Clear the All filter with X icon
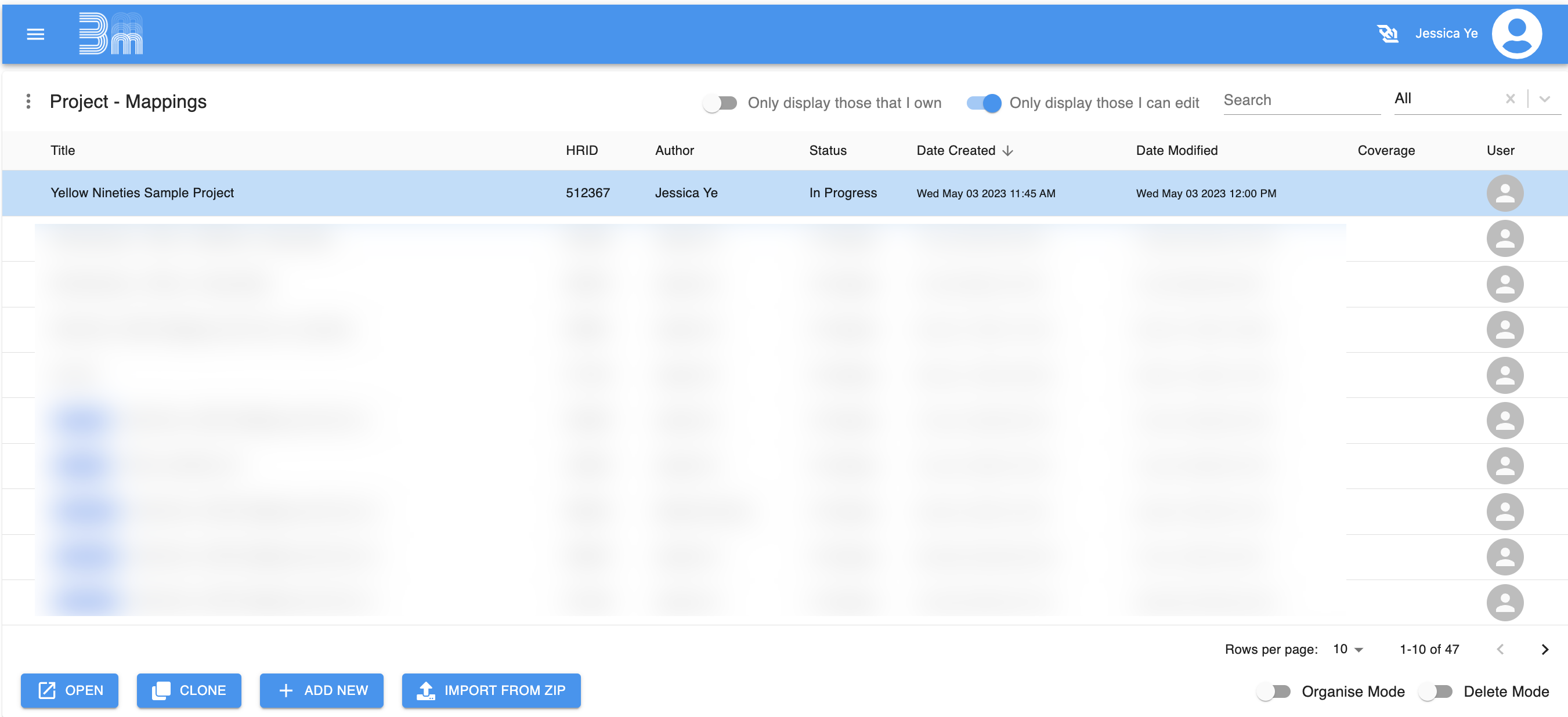 click(x=1509, y=99)
